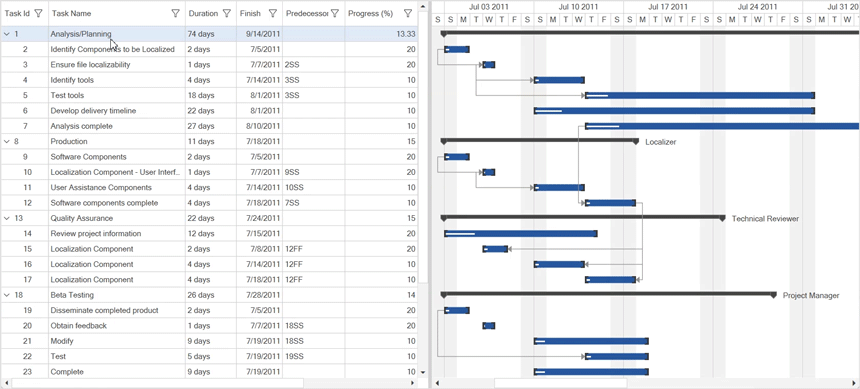This screenshot has height=389, width=860.
Task: Click the 19SS predecessor cell
Action: 314,357
